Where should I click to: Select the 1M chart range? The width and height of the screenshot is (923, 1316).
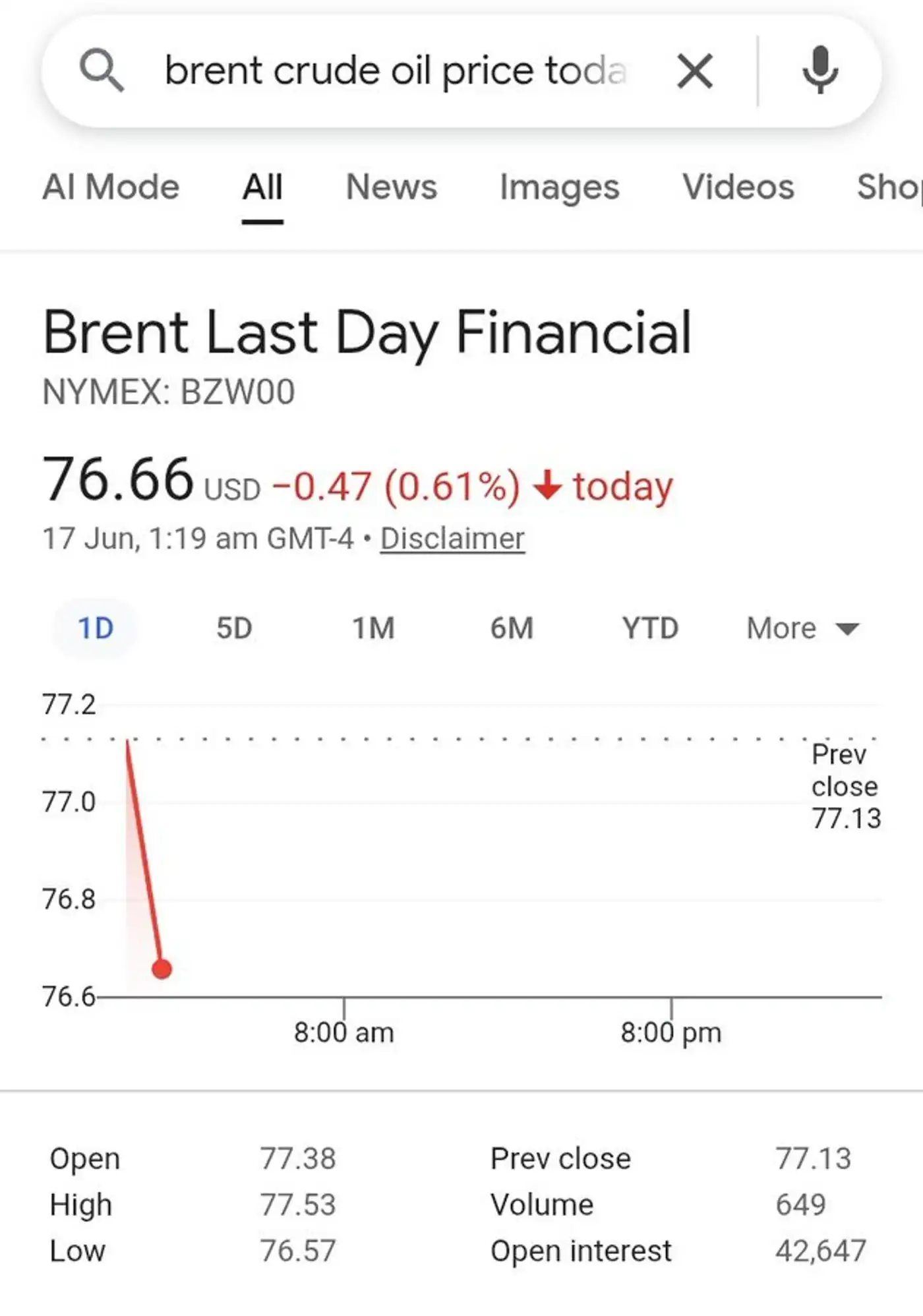pos(373,628)
